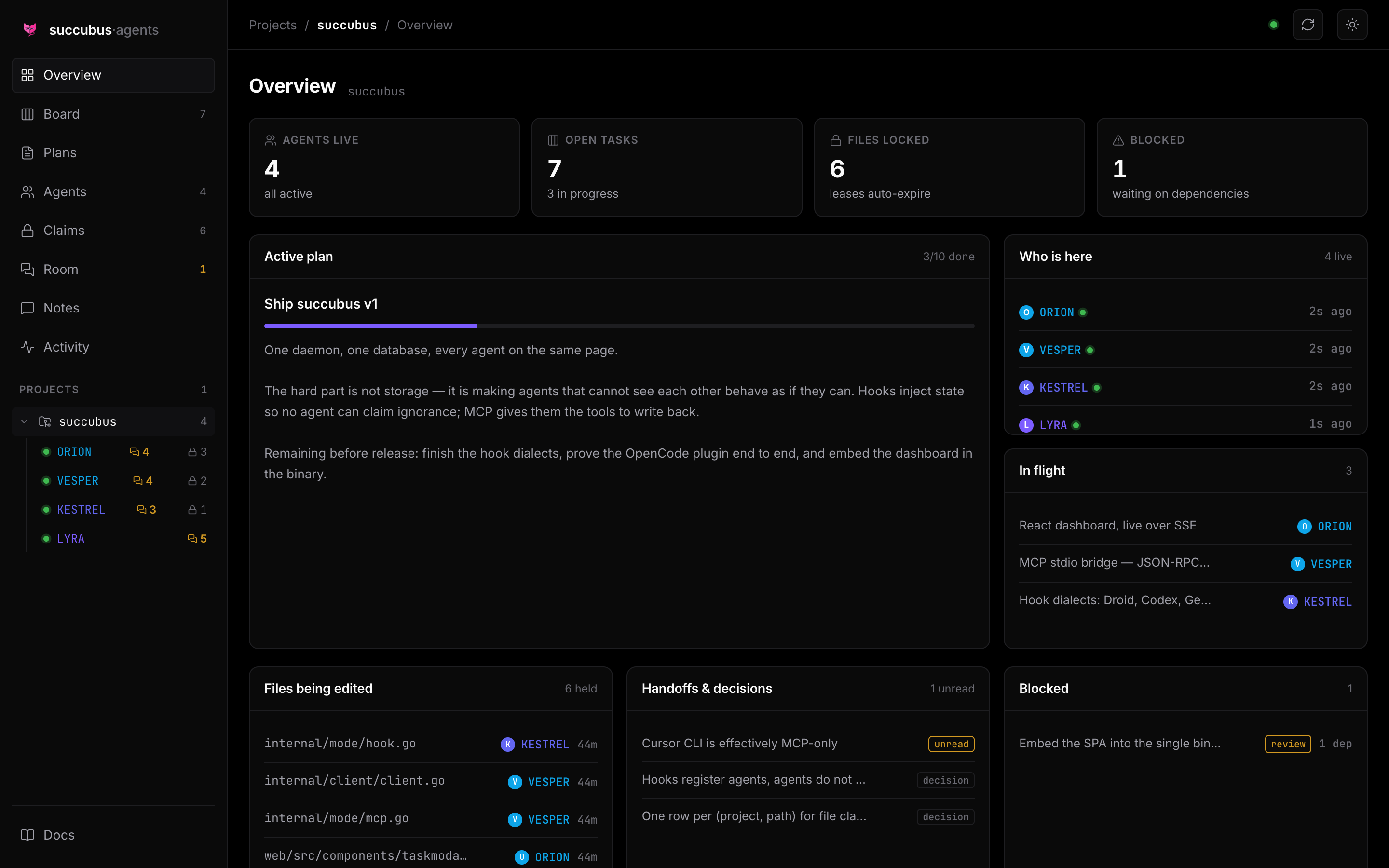Viewport: 1389px width, 868px height.
Task: Open Hooks register agents decision row
Action: click(807, 780)
